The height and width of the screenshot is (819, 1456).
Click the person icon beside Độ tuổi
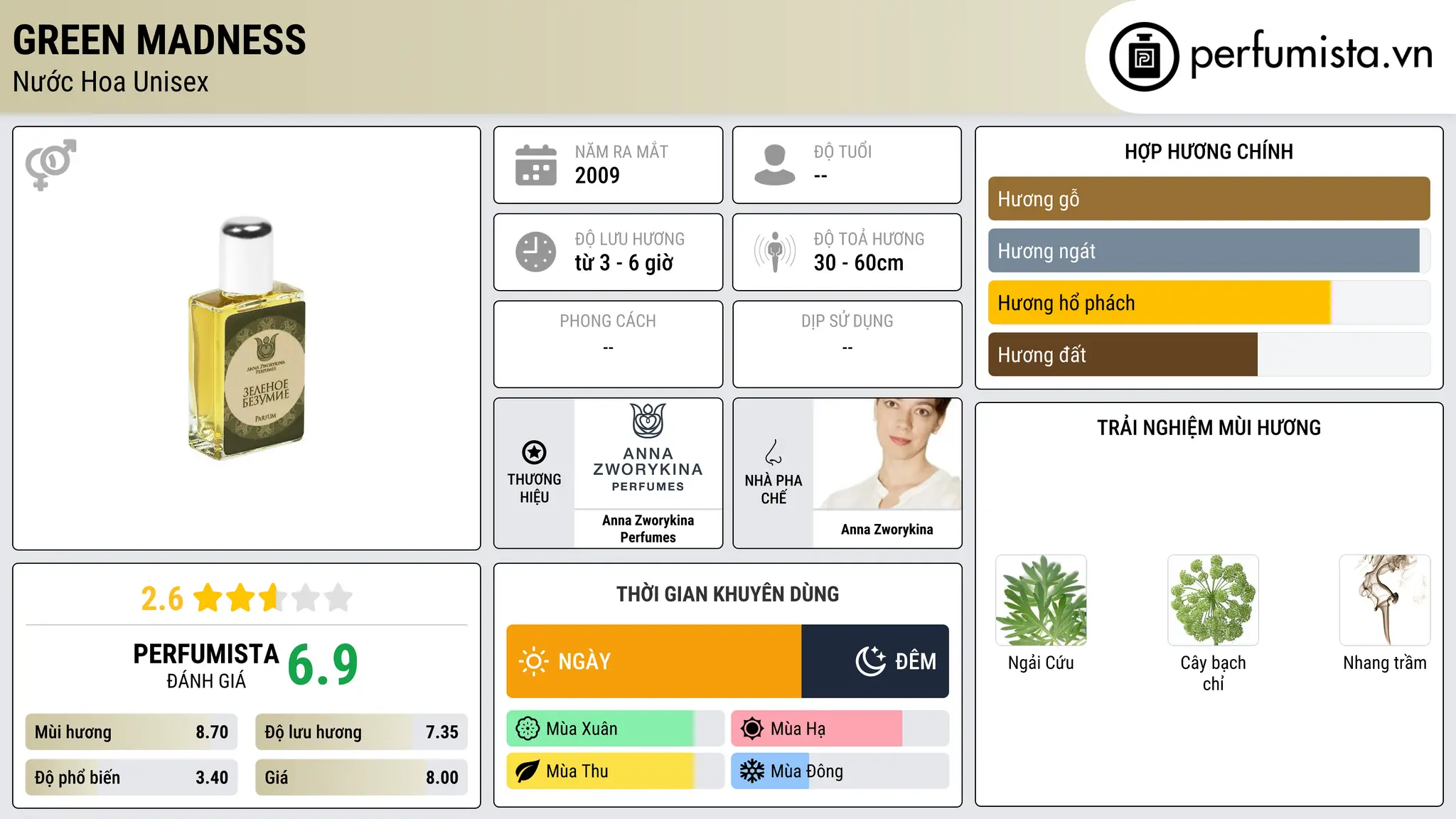pyautogui.click(x=774, y=165)
